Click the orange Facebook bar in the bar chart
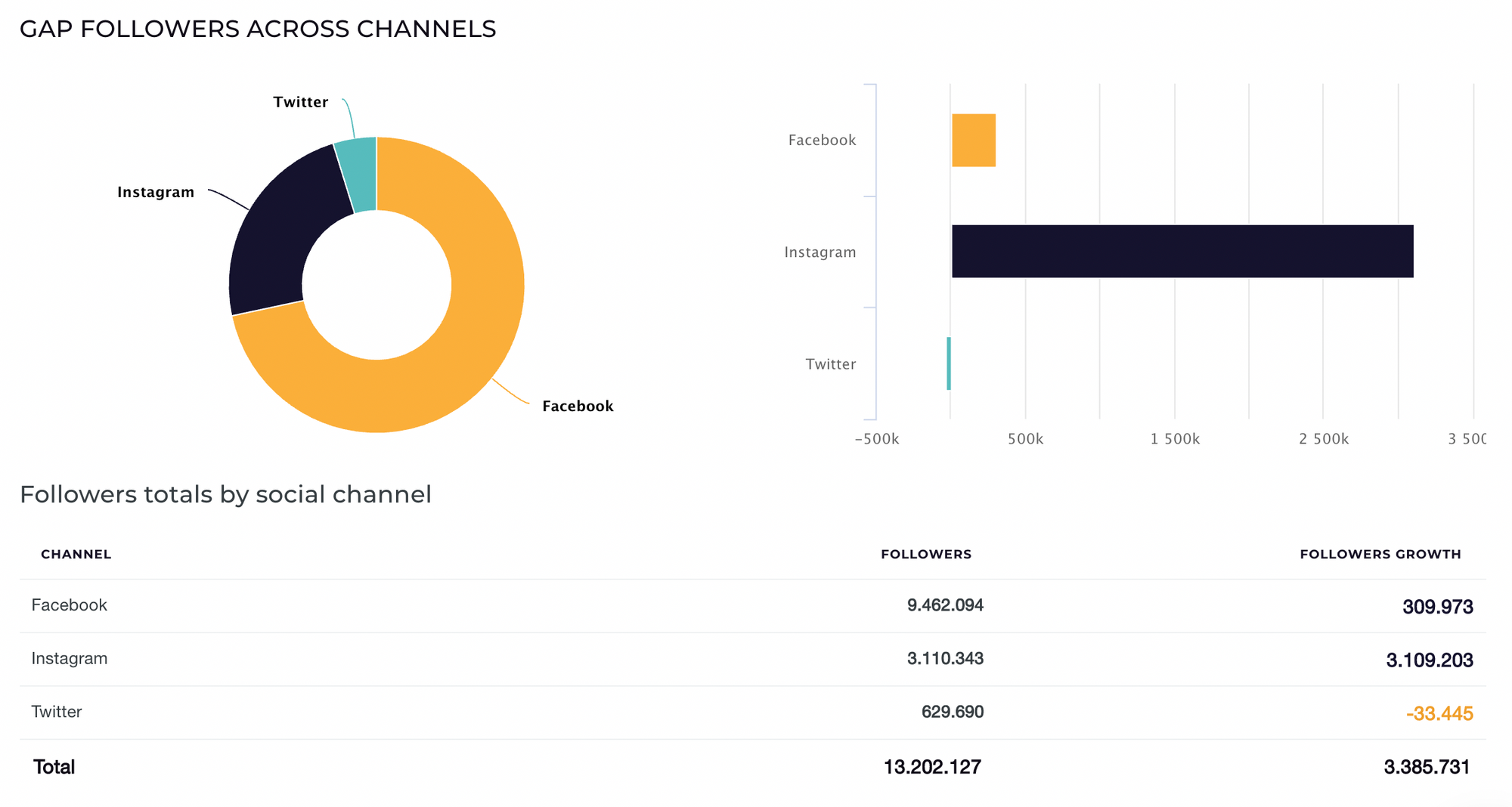This screenshot has height=807, width=1512. coord(974,140)
